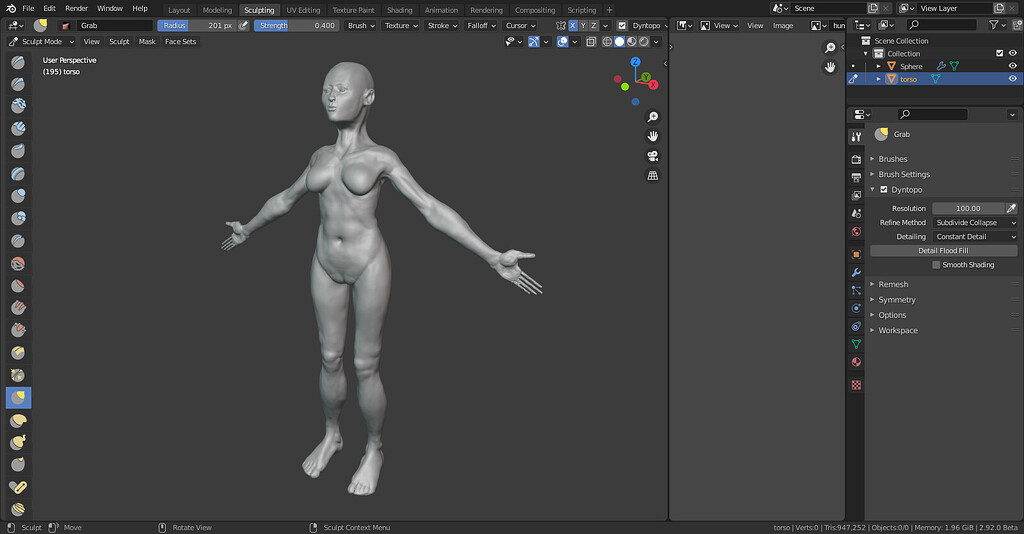Image resolution: width=1024 pixels, height=534 pixels.
Task: Select the Clay brush tool
Action: 18,106
